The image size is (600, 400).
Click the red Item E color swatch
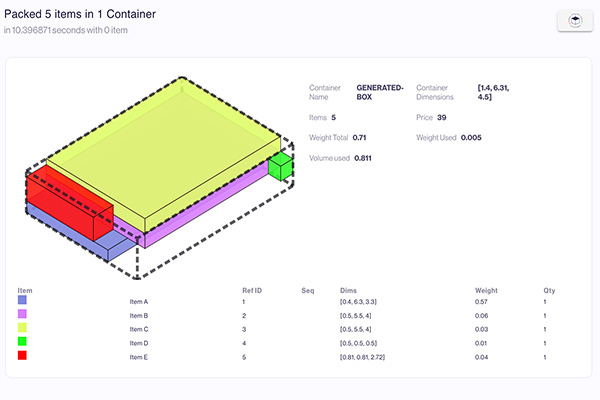pos(22,355)
